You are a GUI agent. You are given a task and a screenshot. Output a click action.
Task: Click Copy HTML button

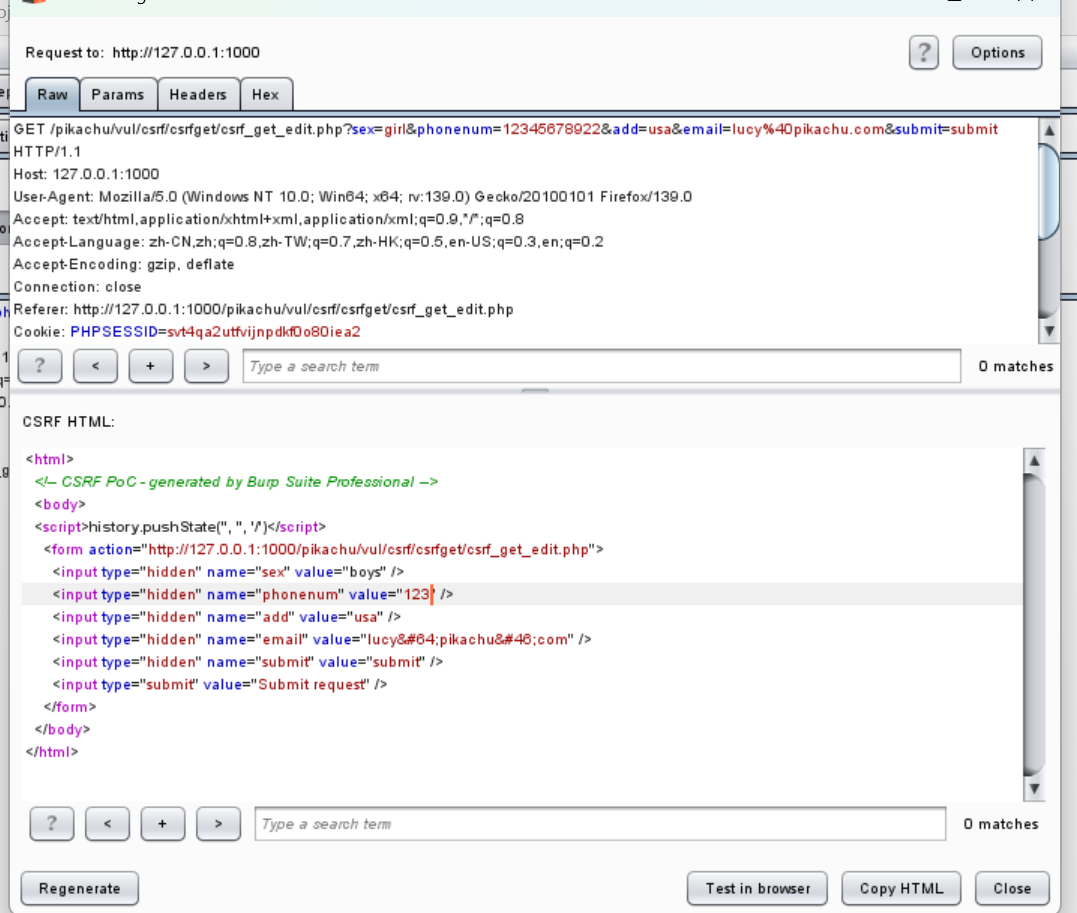901,888
